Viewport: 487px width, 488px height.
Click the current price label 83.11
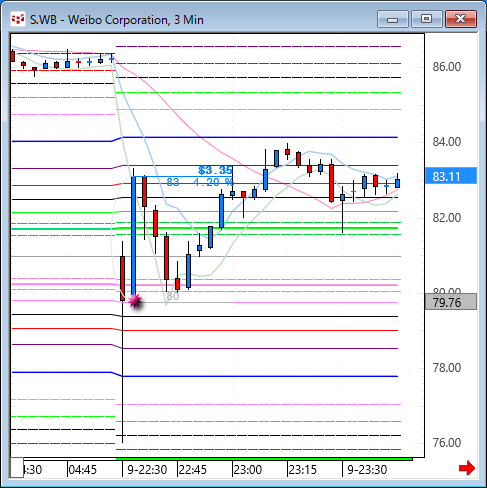click(451, 176)
